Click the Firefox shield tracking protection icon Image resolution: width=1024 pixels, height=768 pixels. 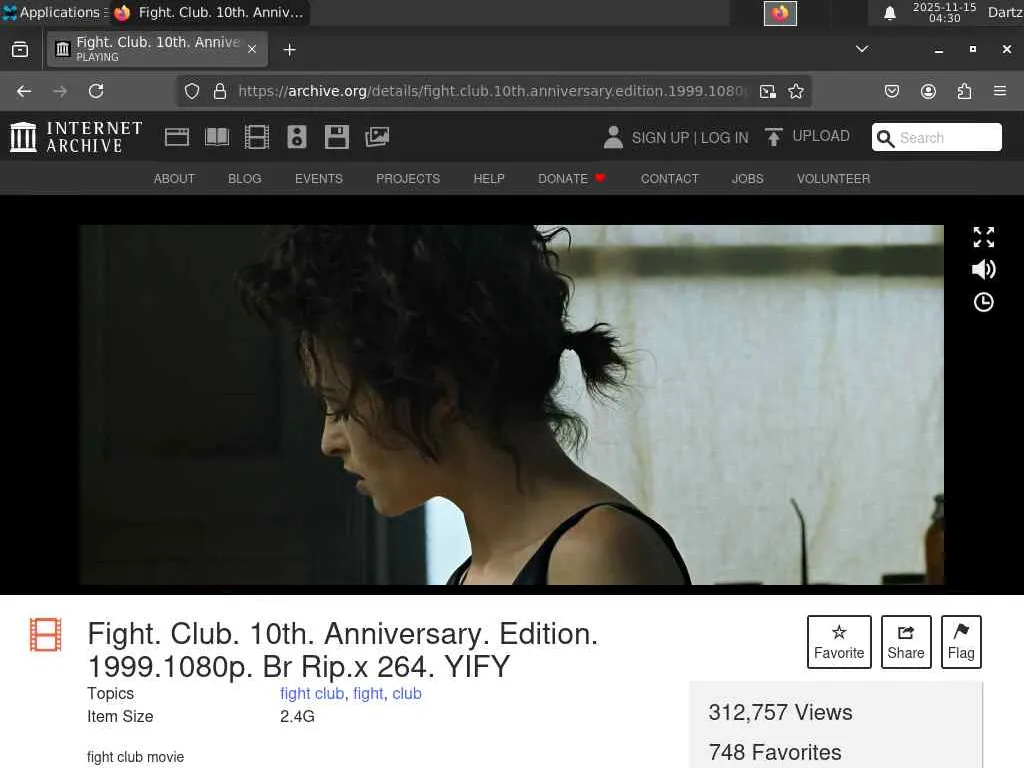191,91
